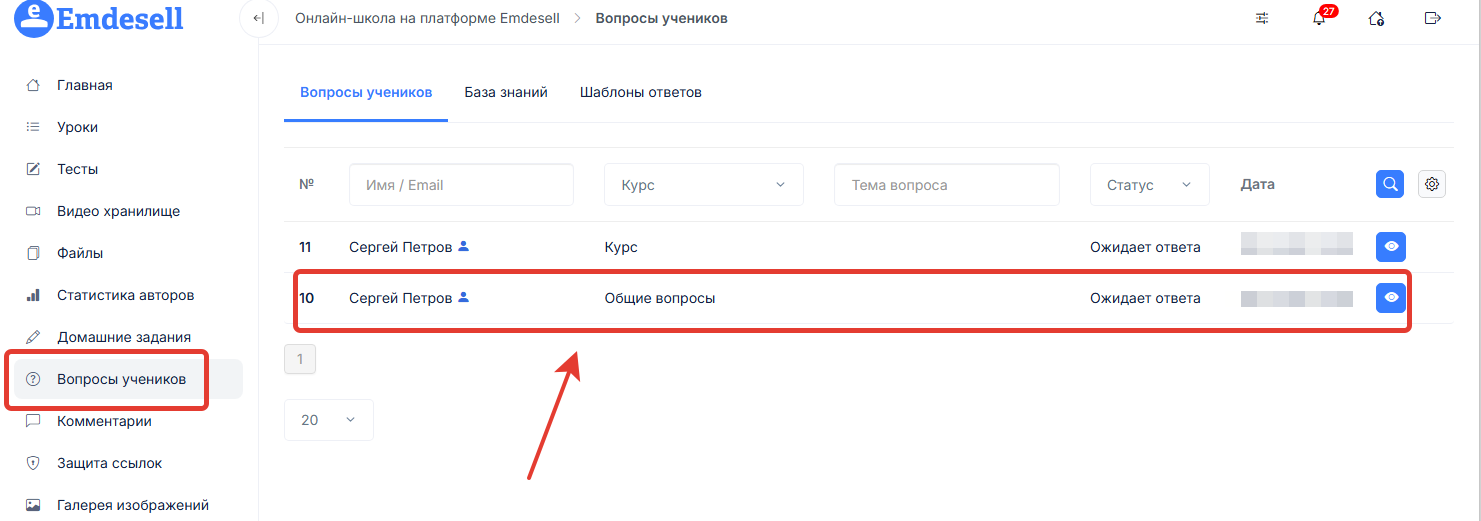Image resolution: width=1481 pixels, height=521 pixels.
Task: Open the Статус filter dropdown
Action: (x=1149, y=185)
